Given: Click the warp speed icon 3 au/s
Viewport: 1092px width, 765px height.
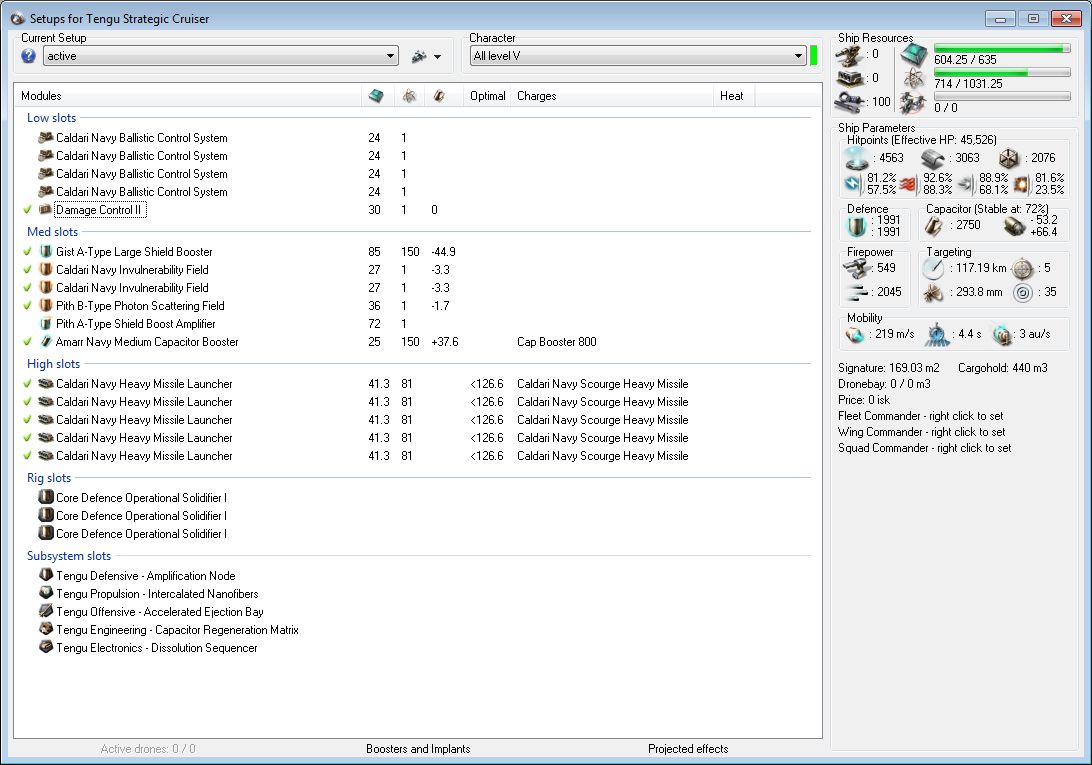Looking at the screenshot, I should [1001, 335].
